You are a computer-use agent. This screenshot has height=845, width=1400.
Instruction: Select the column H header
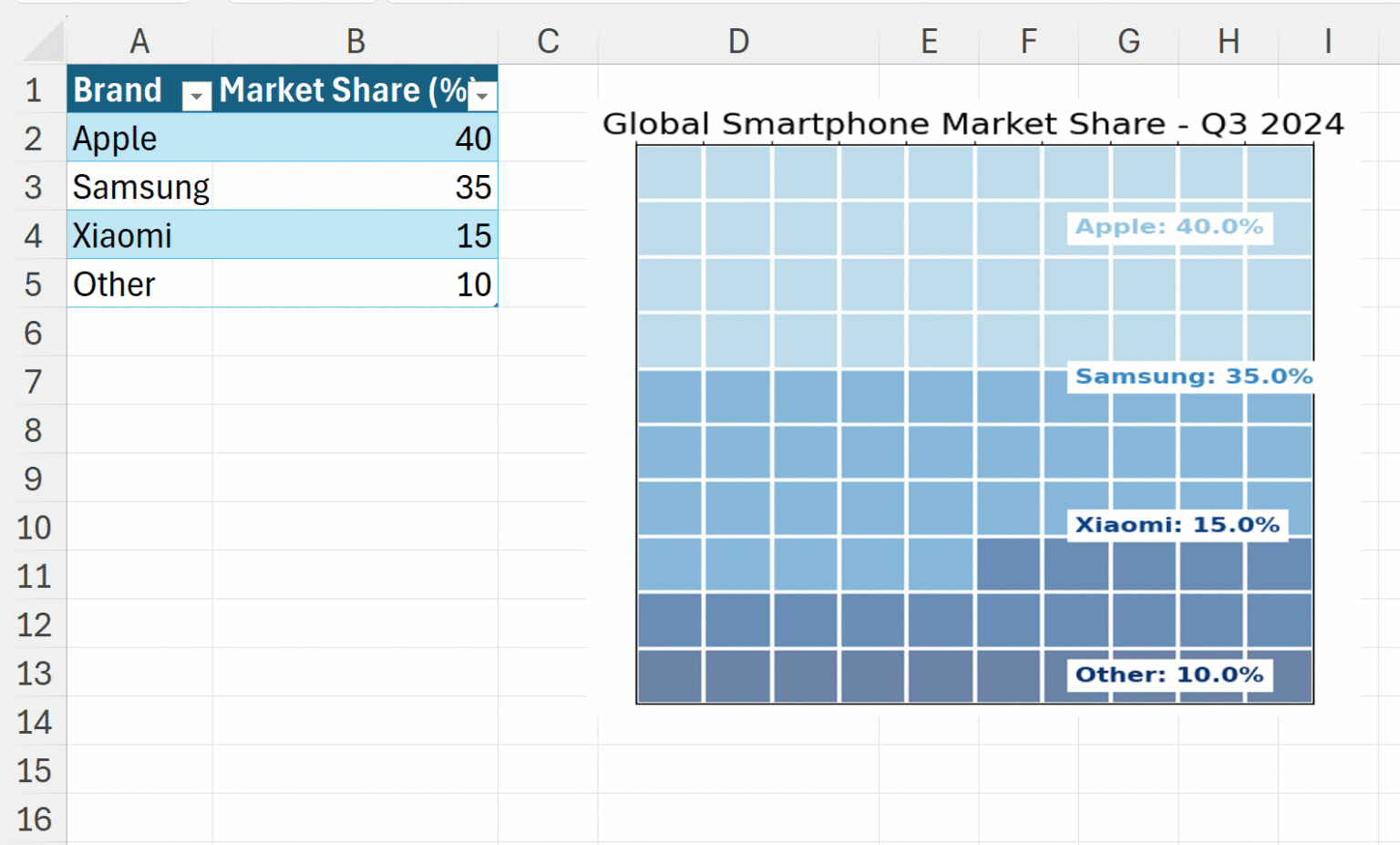tap(1228, 42)
